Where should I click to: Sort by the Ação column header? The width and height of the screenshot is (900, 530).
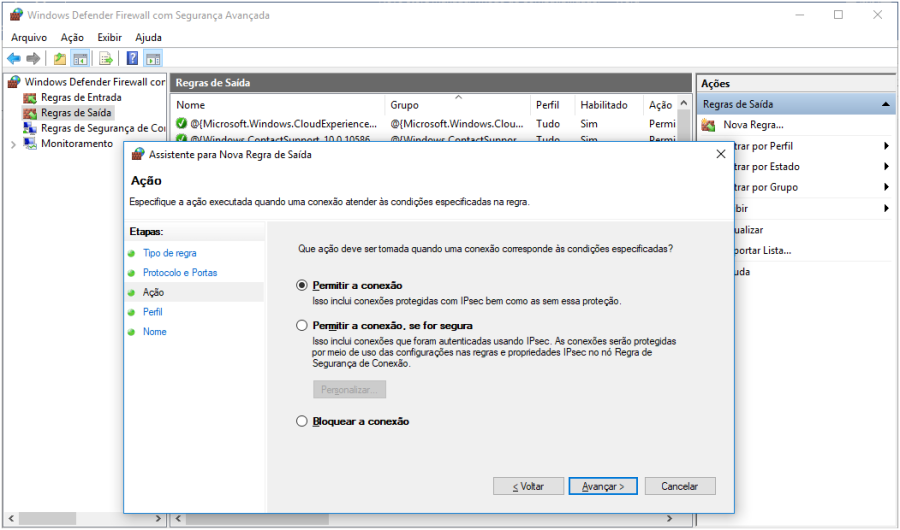[660, 105]
